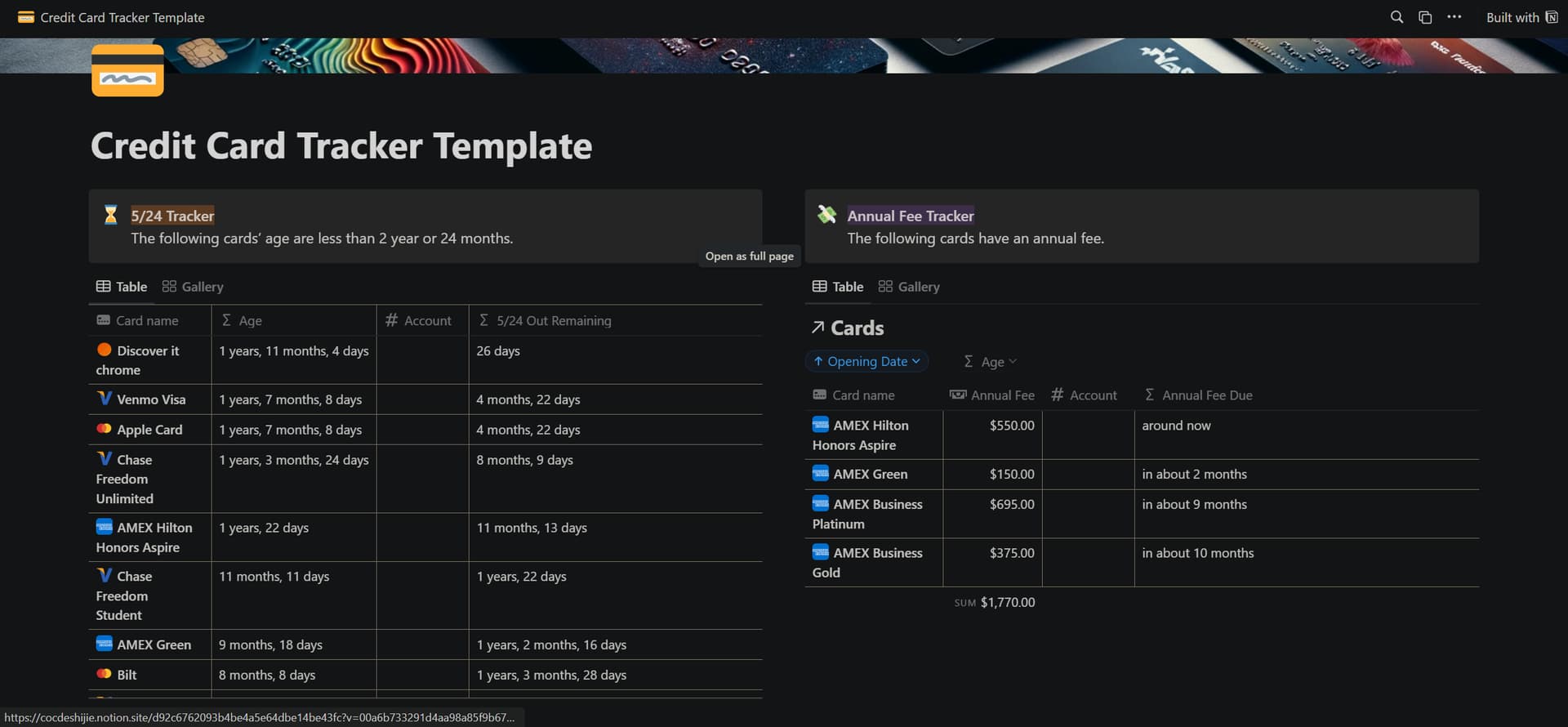1568x727 pixels.
Task: Click AMEX Hilton Honors Aspire icon in Annual Fee table
Action: [x=821, y=425]
